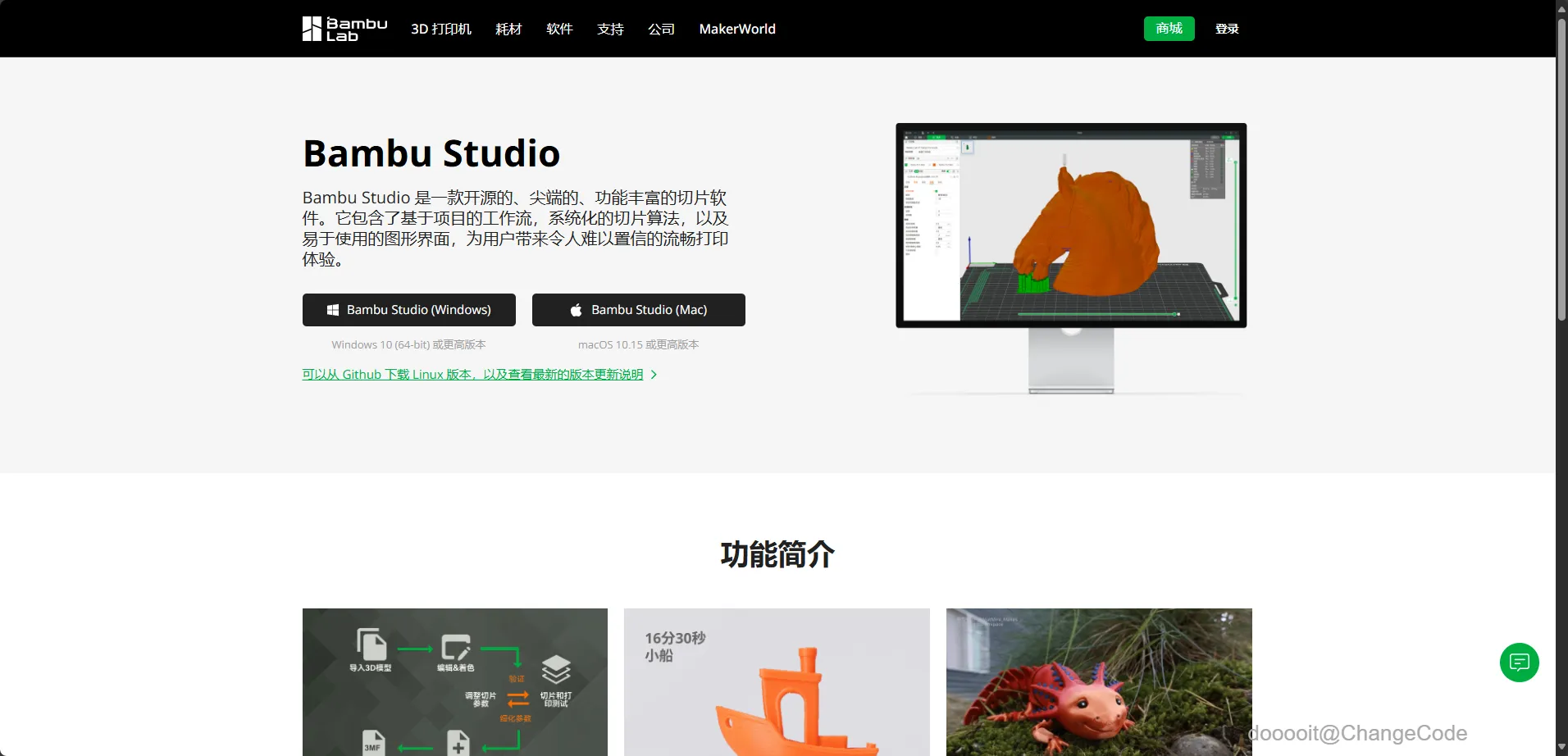Click the Windows 10 (64-bit) requirement text
The height and width of the screenshot is (756, 1568).
tap(408, 345)
